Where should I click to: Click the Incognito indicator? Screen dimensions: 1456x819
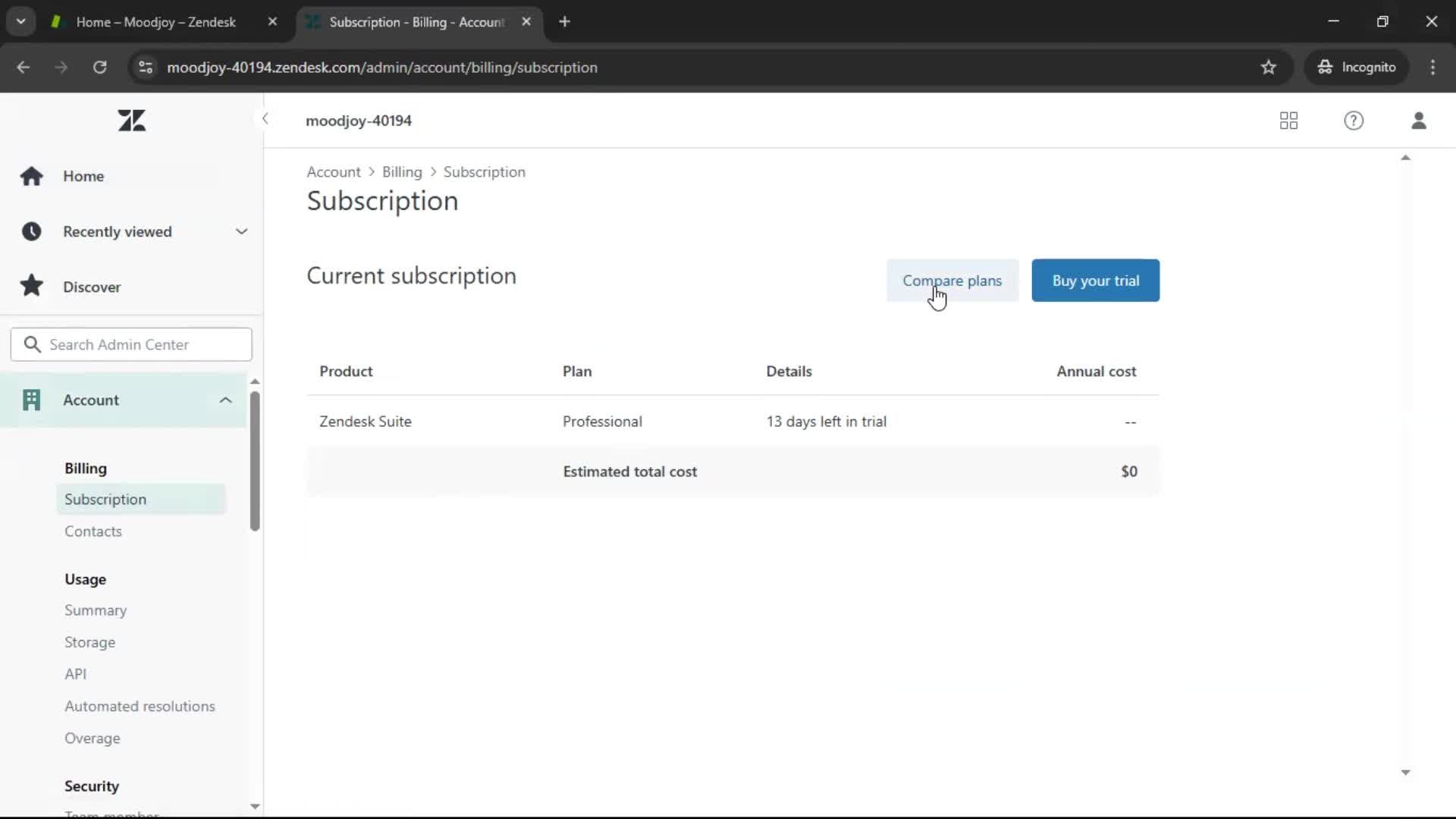tap(1356, 67)
